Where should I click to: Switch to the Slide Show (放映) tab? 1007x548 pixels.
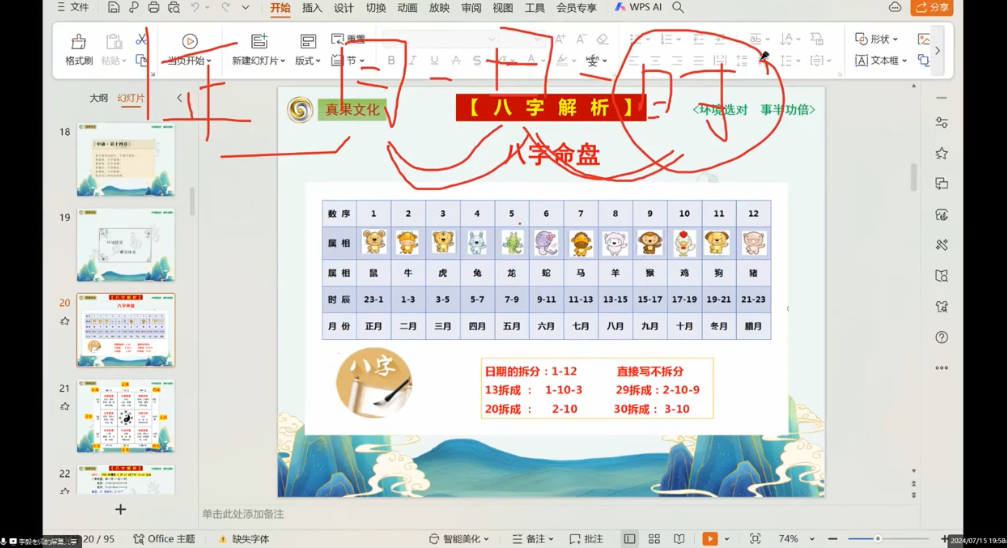point(439,8)
